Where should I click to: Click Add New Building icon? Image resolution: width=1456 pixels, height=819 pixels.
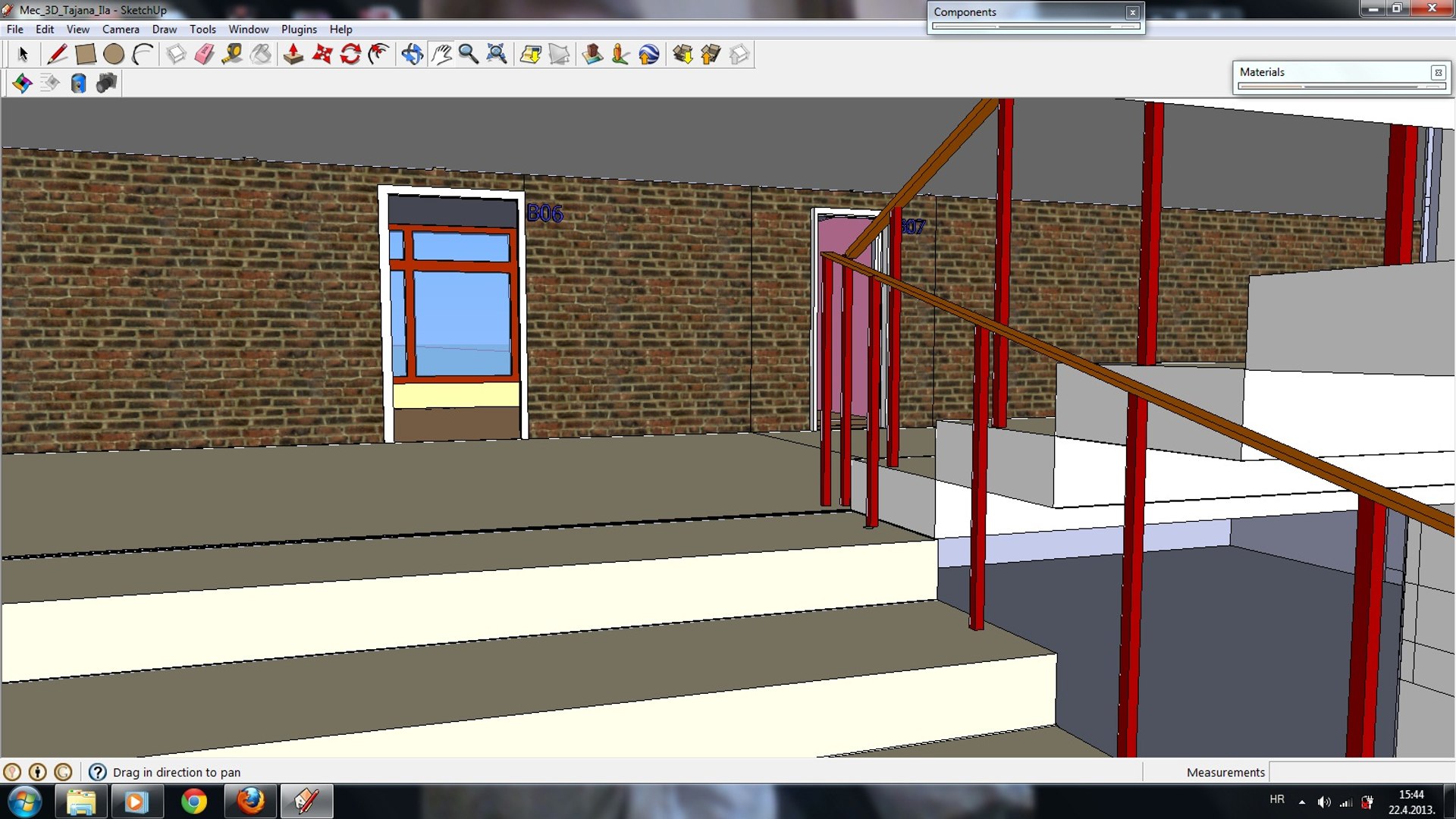592,54
